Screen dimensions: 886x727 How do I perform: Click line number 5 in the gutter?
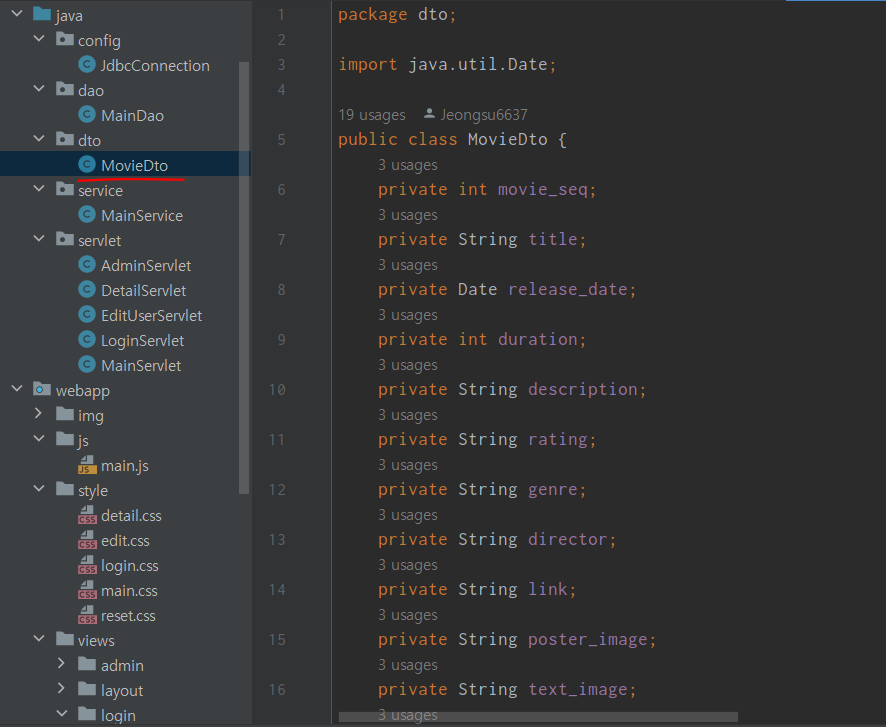coord(281,140)
